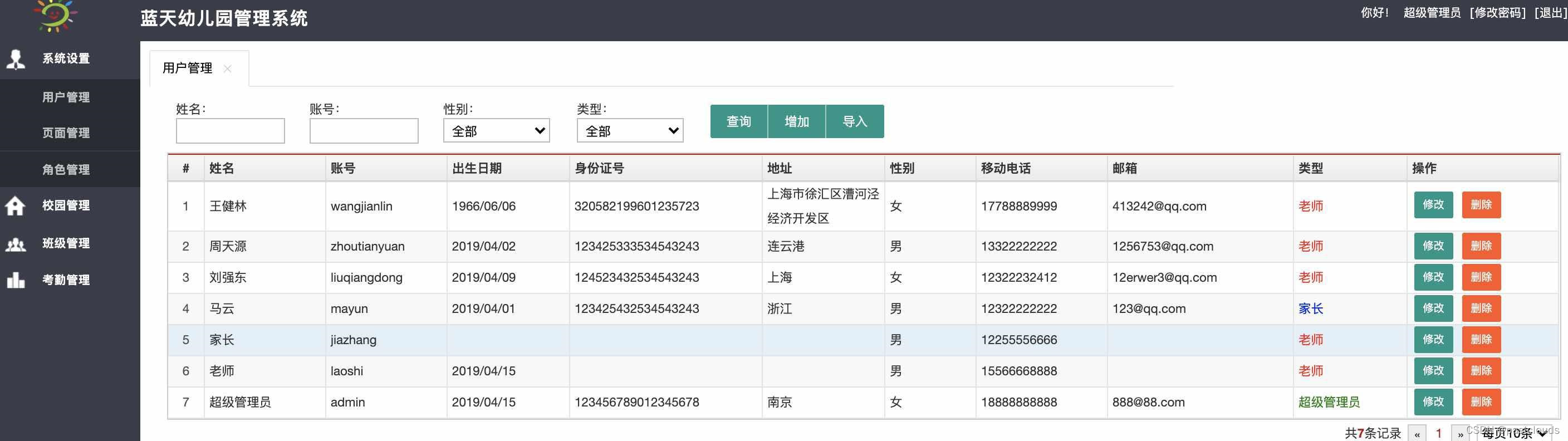Go to previous page with « button
The height and width of the screenshot is (441, 1568).
(1417, 434)
